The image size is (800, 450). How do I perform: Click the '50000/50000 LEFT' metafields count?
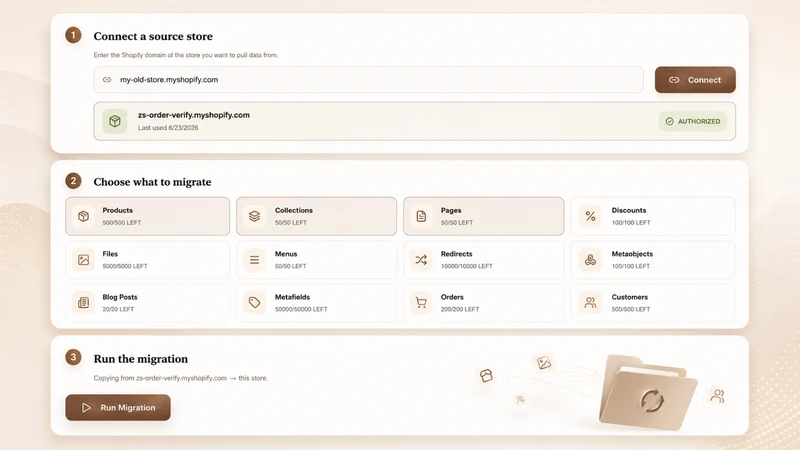(301, 309)
